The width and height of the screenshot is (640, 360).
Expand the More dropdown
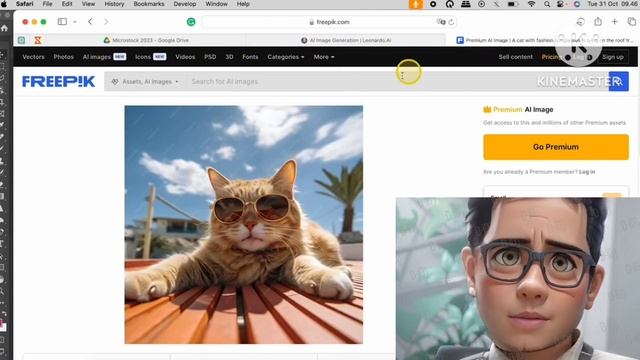pyautogui.click(x=324, y=57)
